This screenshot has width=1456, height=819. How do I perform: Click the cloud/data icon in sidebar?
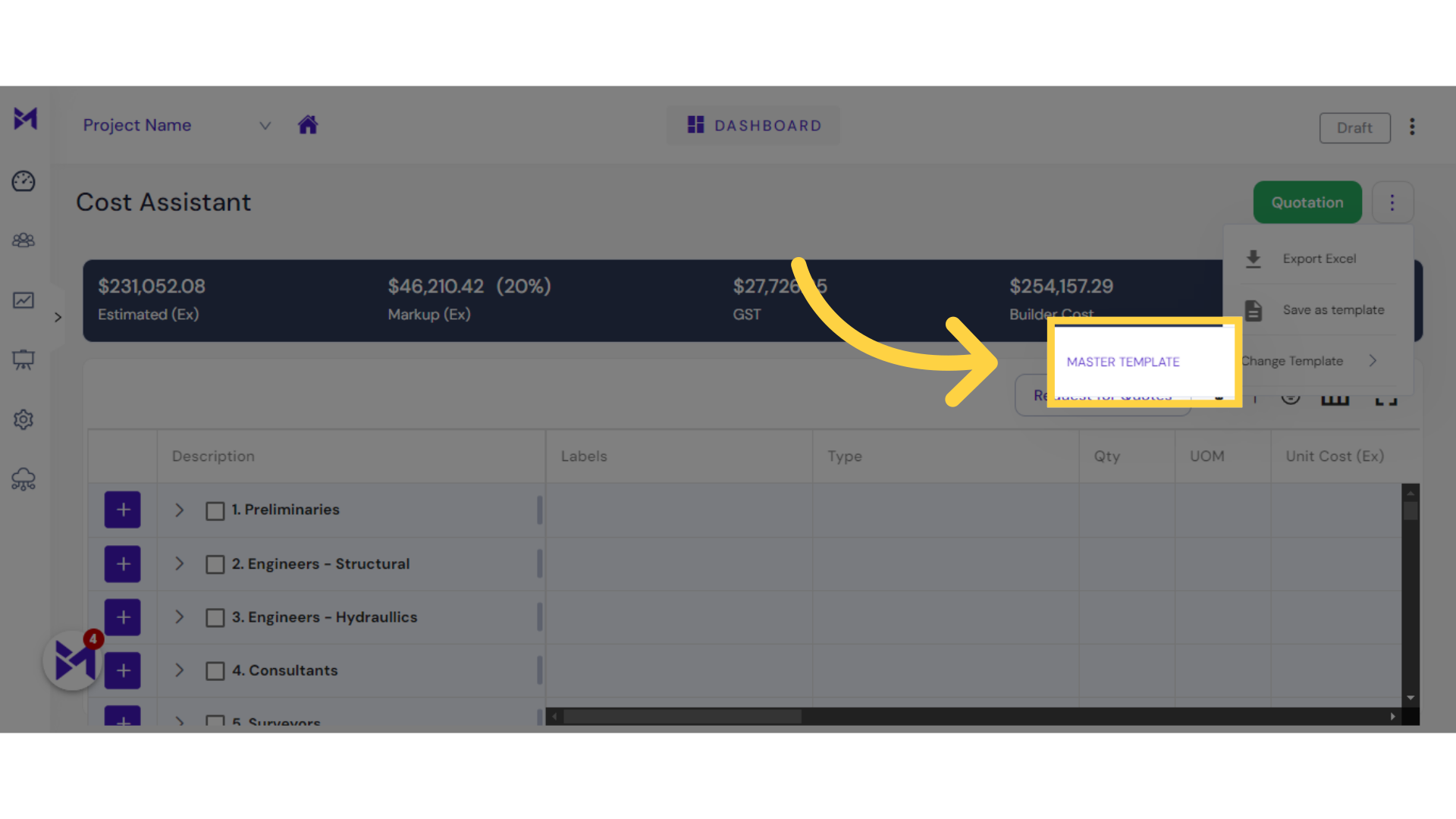pos(24,479)
